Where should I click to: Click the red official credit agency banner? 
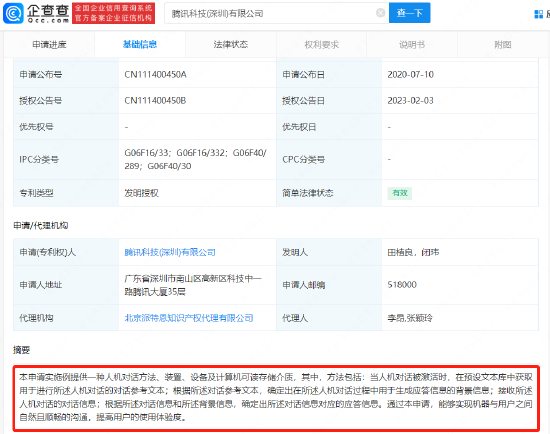click(113, 13)
